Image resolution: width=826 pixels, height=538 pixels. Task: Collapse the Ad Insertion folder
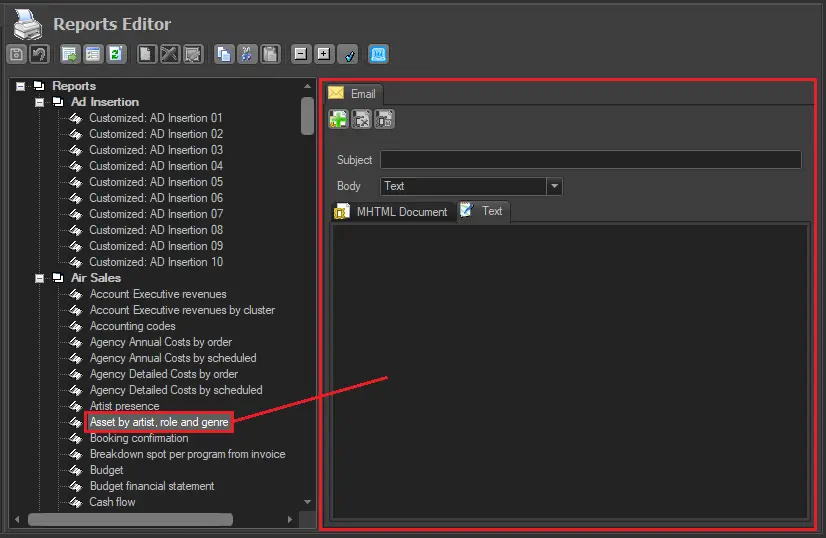point(40,102)
